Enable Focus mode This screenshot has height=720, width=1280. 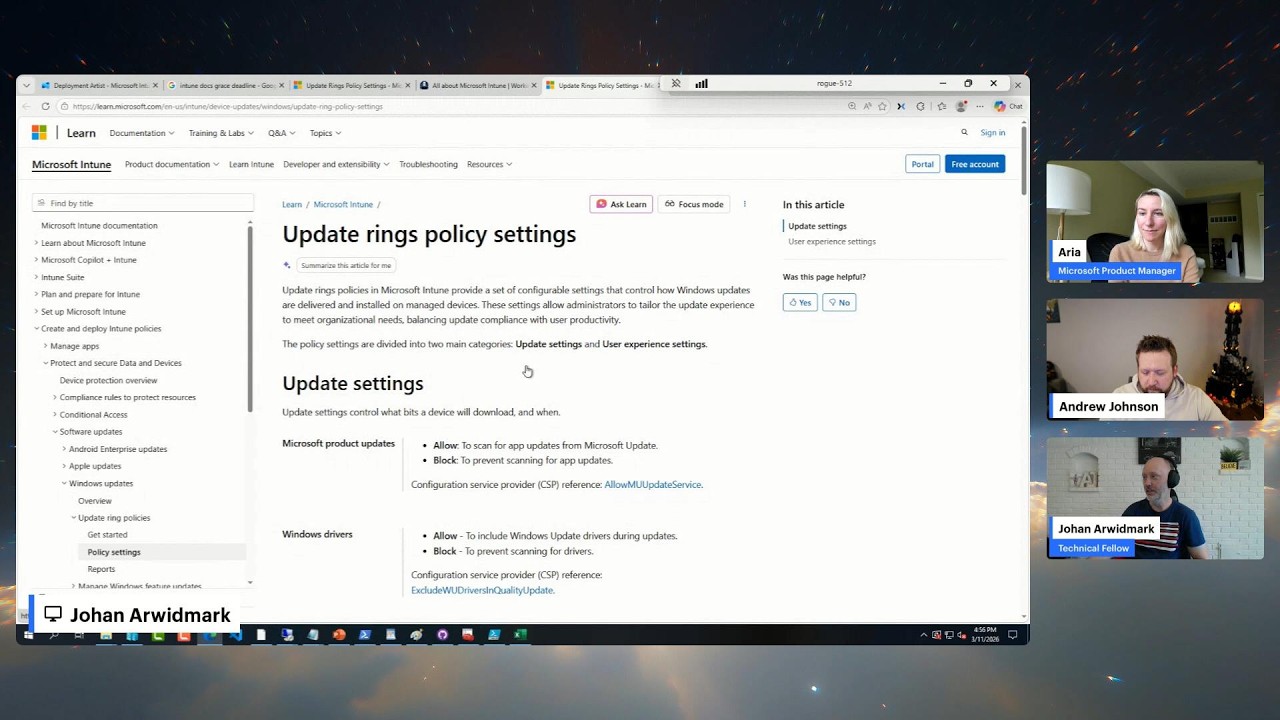click(694, 204)
